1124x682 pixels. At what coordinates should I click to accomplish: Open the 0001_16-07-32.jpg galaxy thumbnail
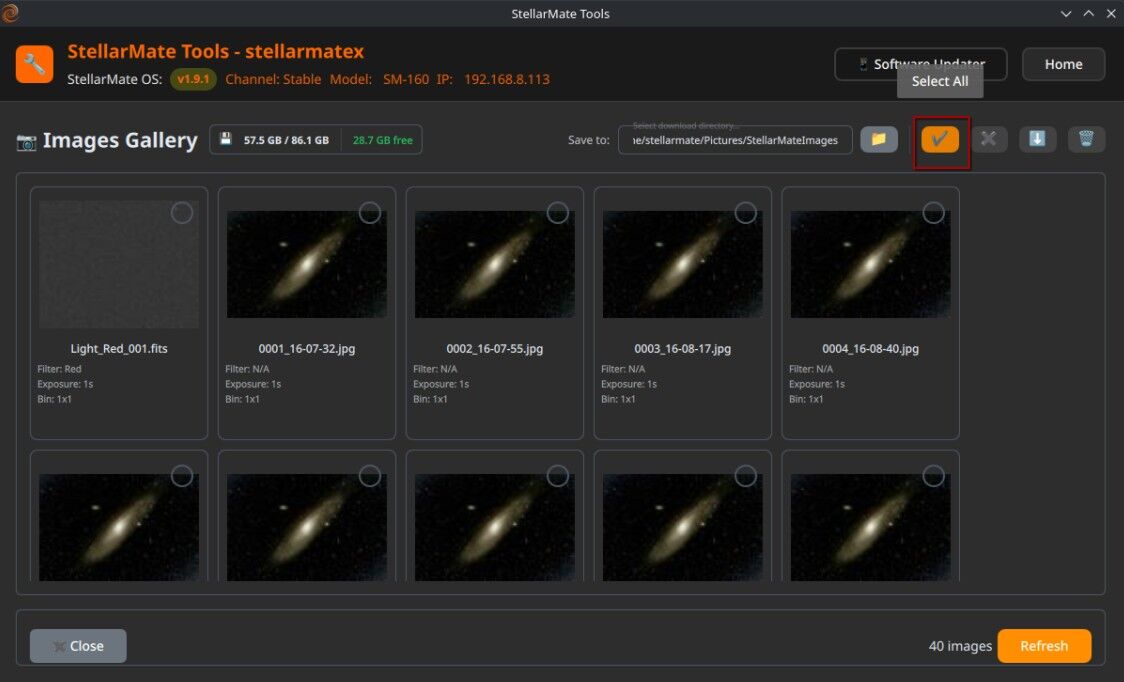click(x=307, y=264)
